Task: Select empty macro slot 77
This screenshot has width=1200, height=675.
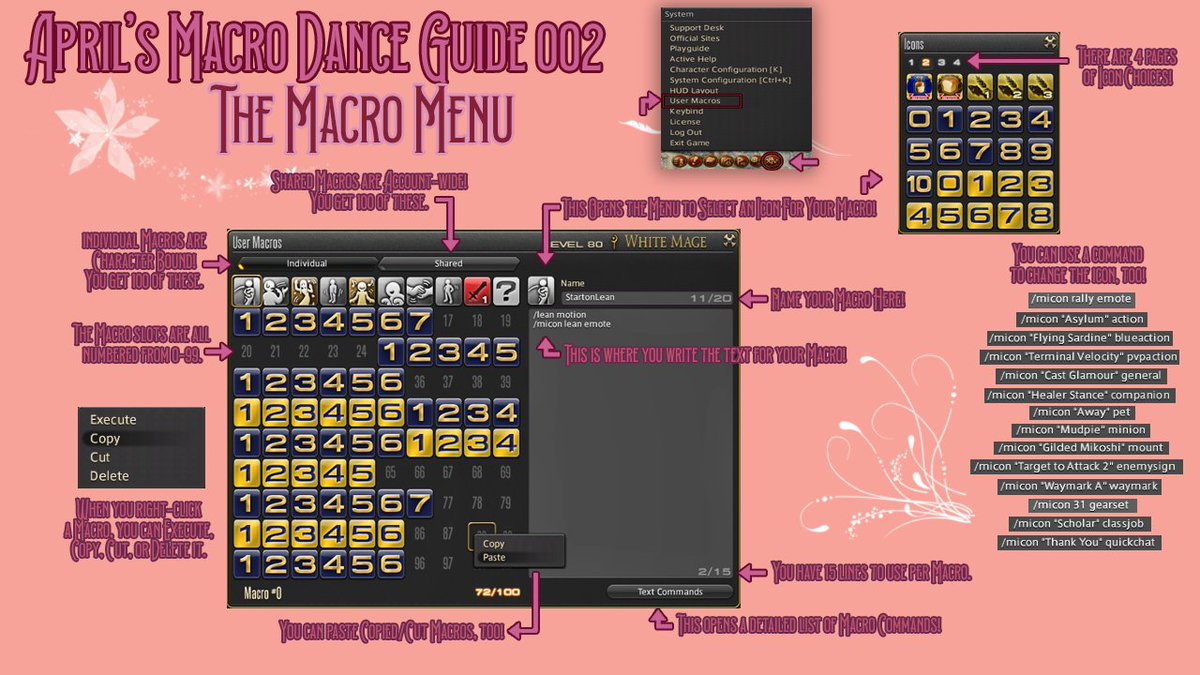Action: [x=447, y=502]
